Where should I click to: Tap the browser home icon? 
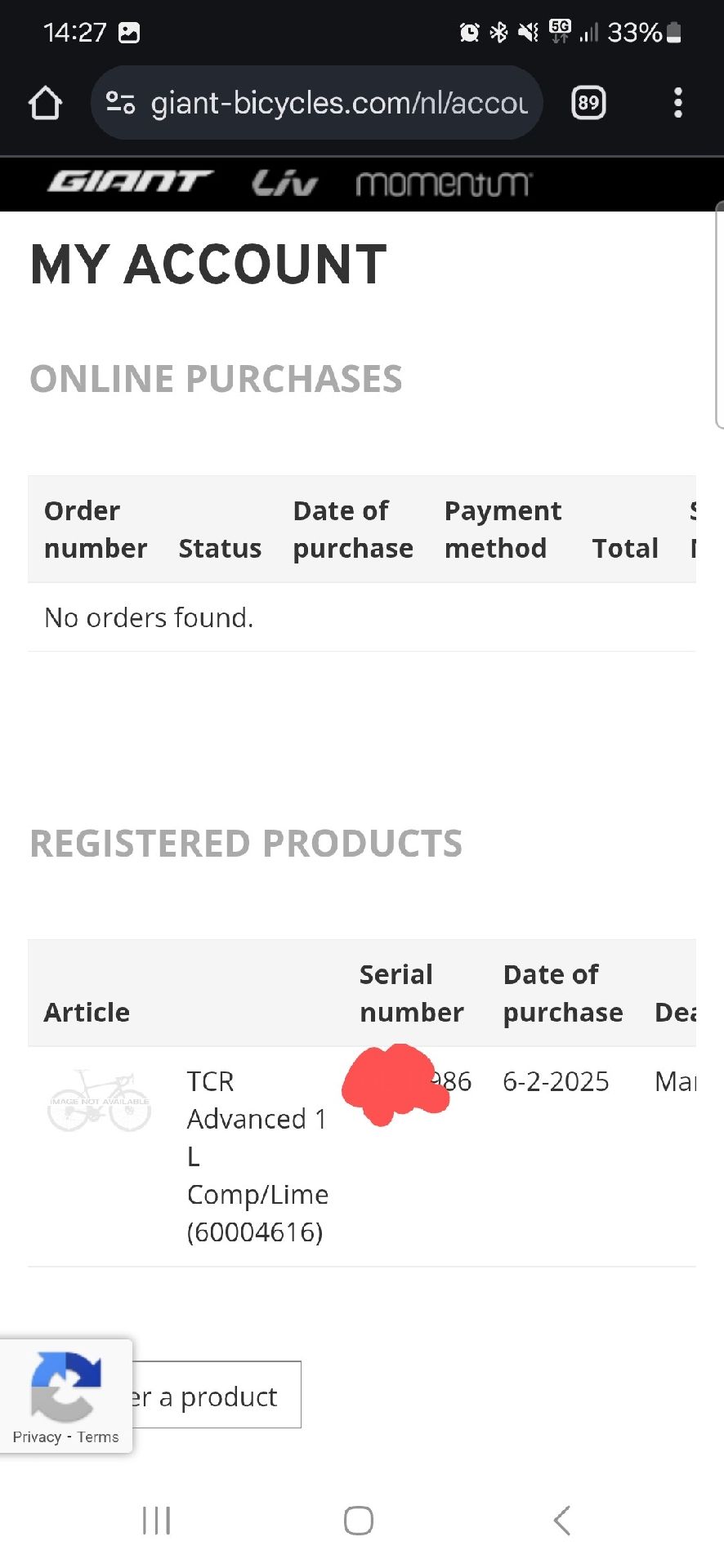45,104
